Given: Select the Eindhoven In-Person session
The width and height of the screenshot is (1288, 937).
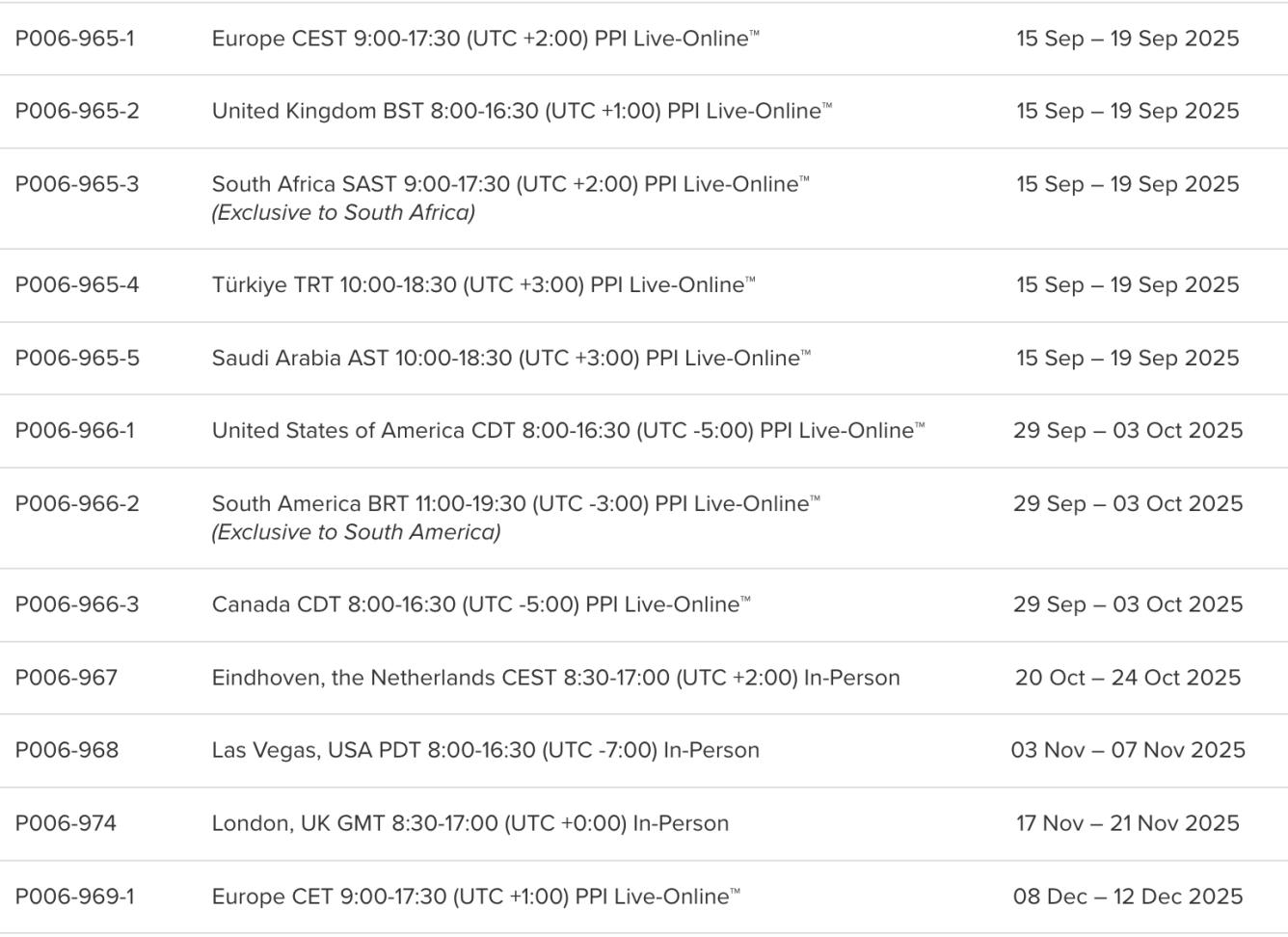Looking at the screenshot, I should click(556, 678).
